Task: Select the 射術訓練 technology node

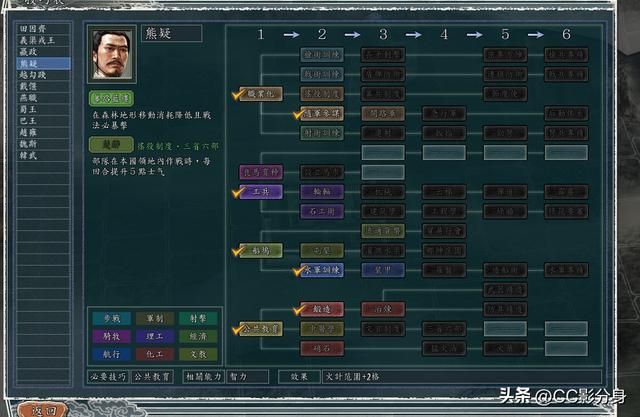Action: pos(322,133)
